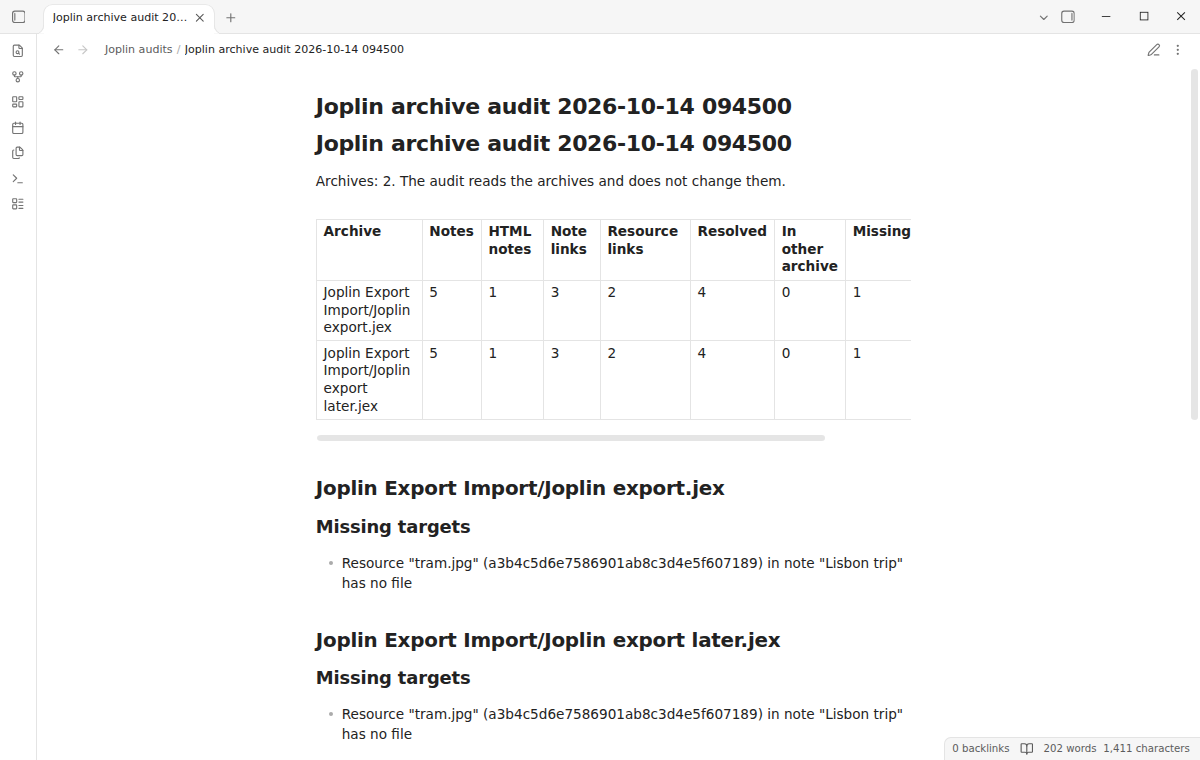1200x760 pixels.
Task: Click the HTML notes column header
Action: [x=512, y=250]
